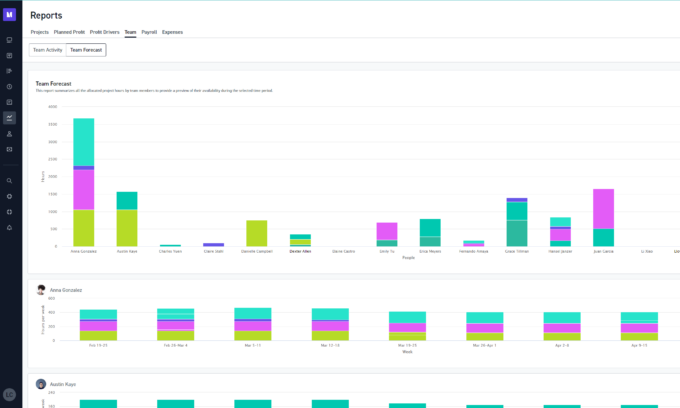Open the Profit Drivers tab
The image size is (680, 408).
pos(105,32)
